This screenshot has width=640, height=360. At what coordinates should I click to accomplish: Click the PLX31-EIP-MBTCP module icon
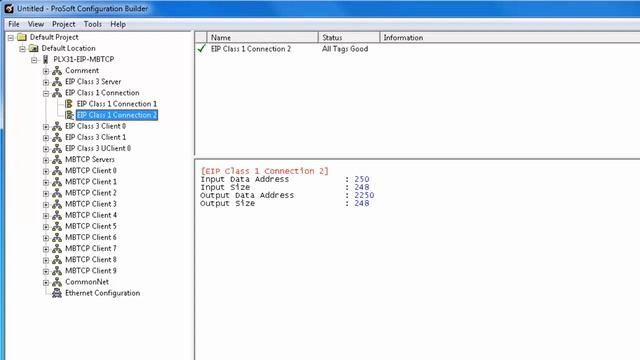(45, 60)
